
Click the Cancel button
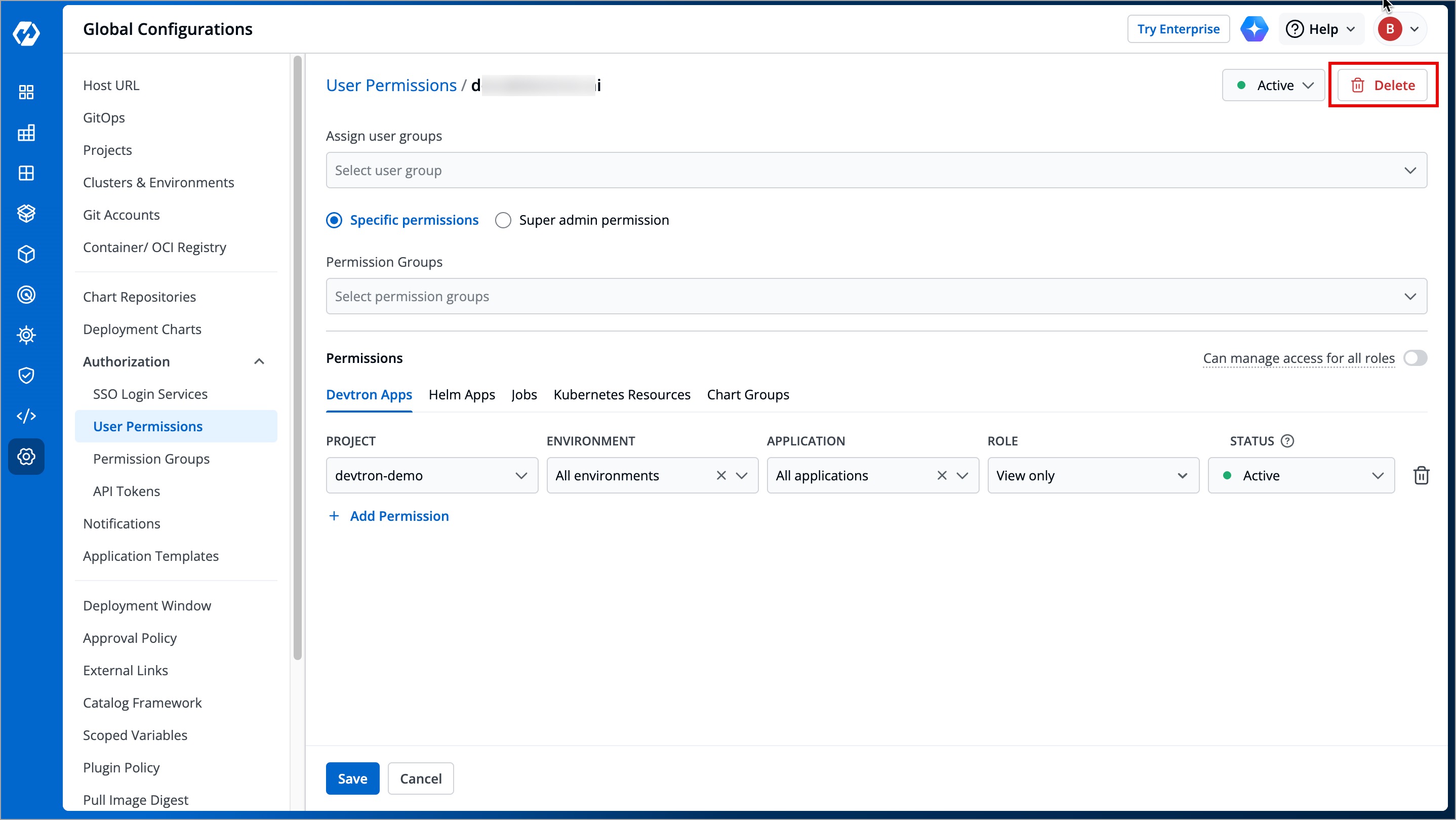(x=421, y=778)
